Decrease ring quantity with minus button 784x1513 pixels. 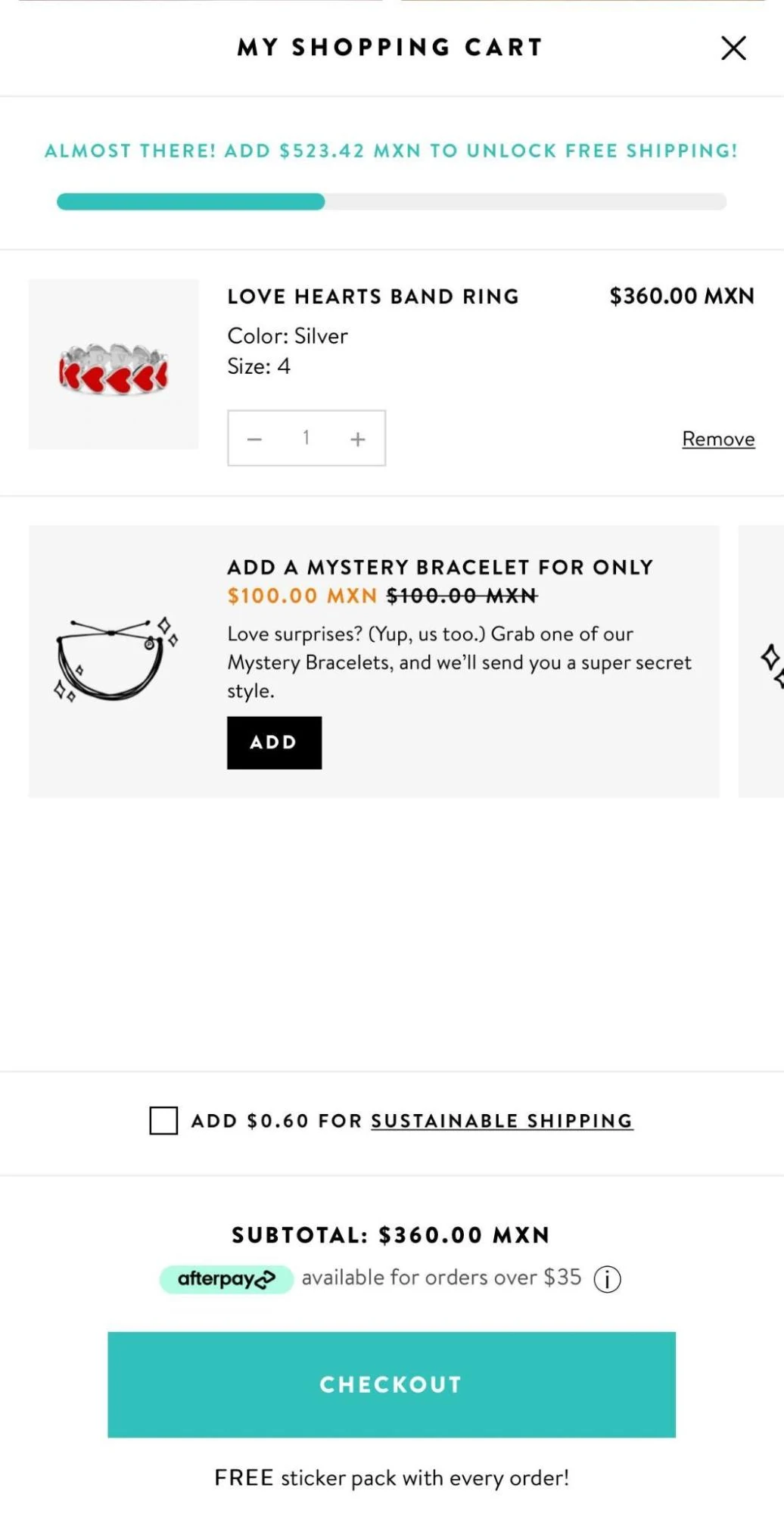[x=255, y=439]
